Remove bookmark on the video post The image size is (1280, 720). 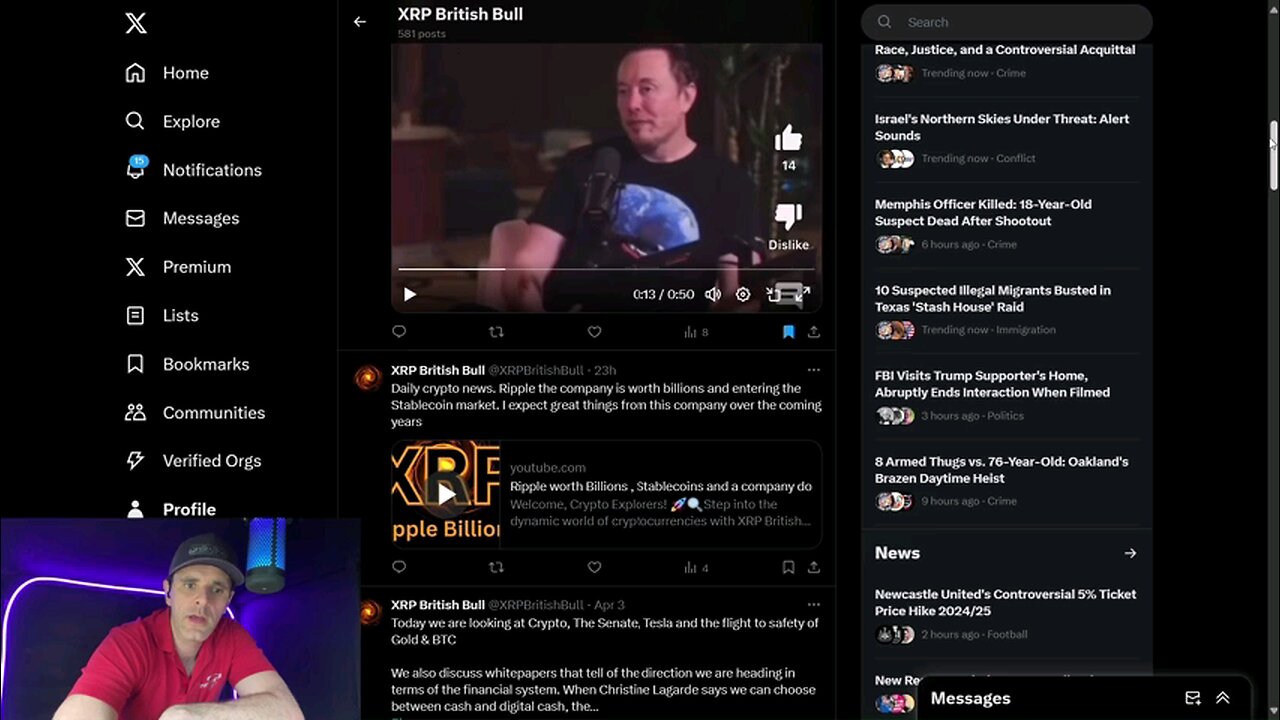788,331
